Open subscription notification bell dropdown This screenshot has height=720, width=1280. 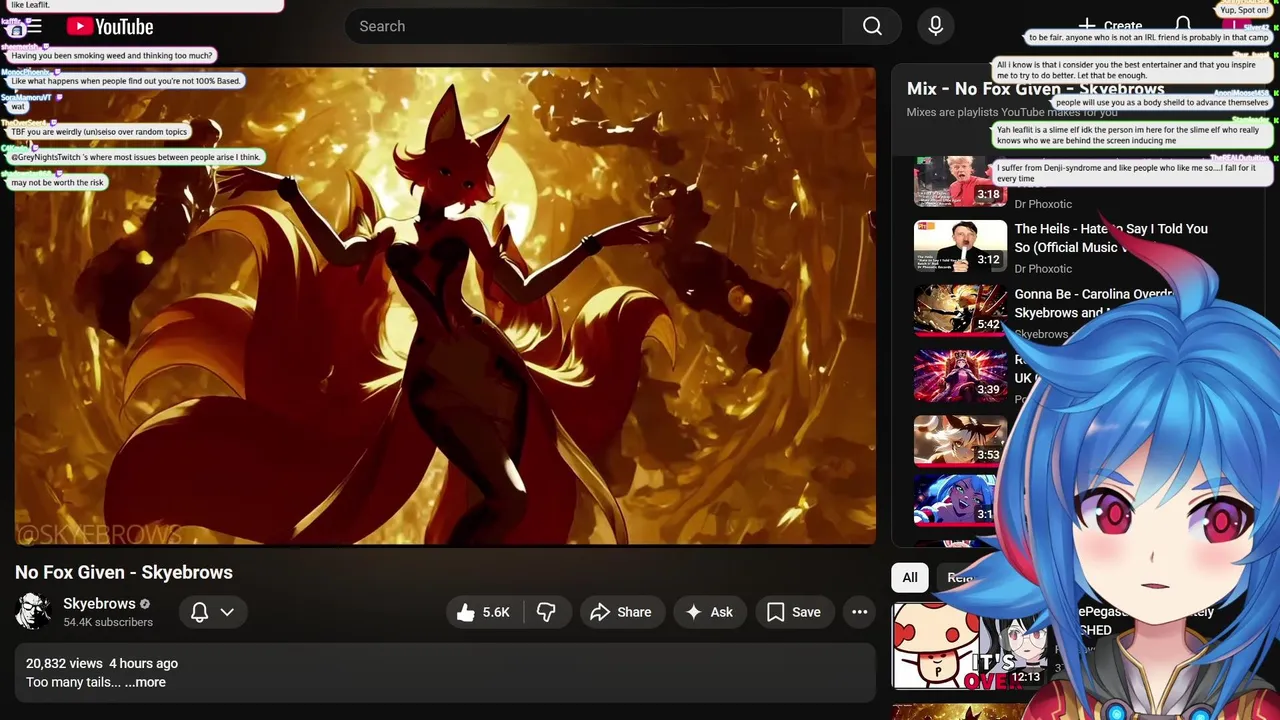212,612
